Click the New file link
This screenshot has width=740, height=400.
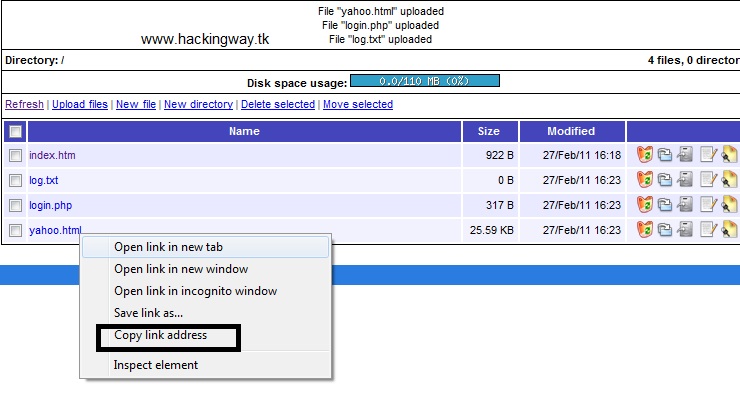[x=136, y=104]
